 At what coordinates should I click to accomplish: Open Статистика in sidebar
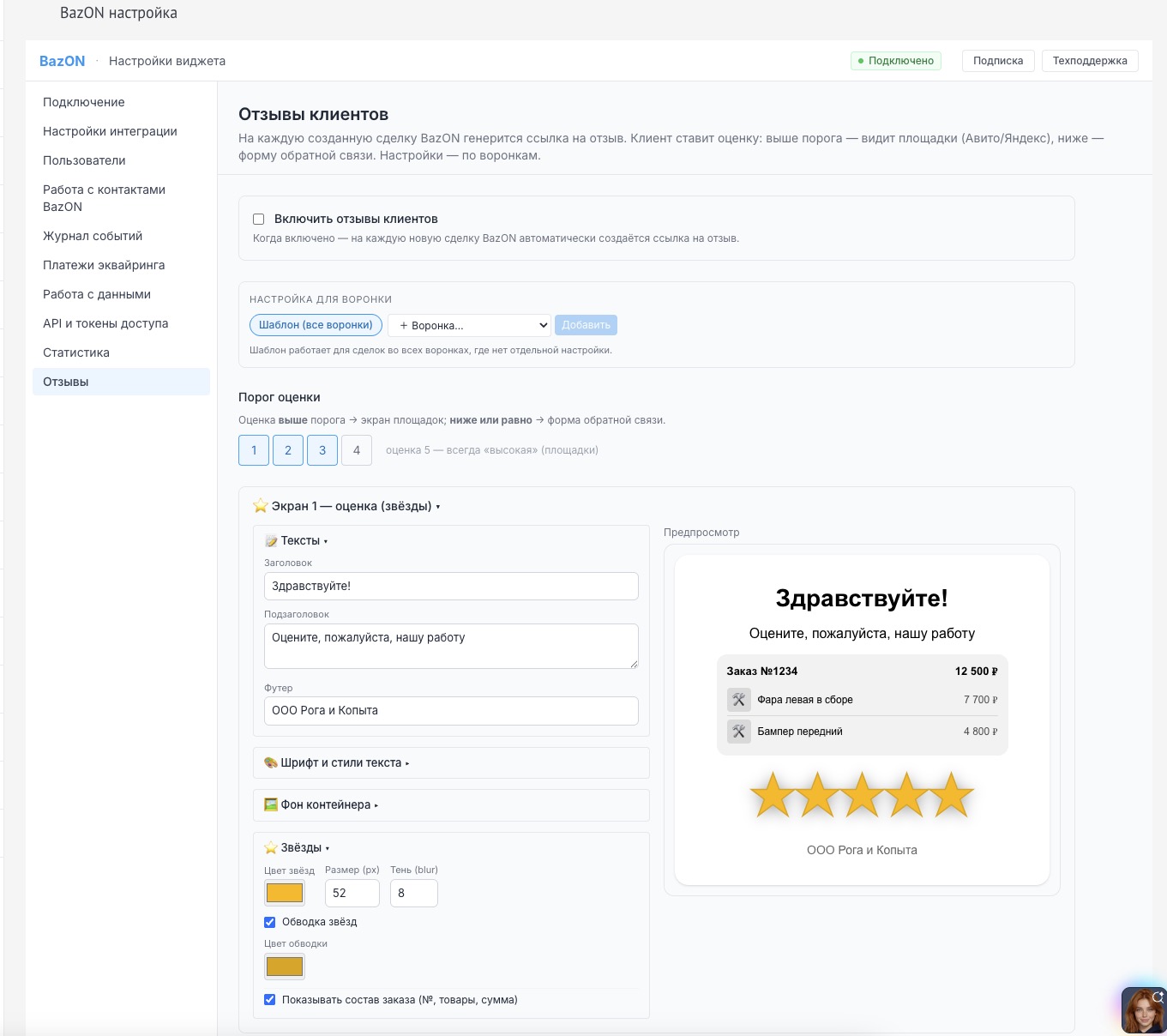(x=121, y=352)
